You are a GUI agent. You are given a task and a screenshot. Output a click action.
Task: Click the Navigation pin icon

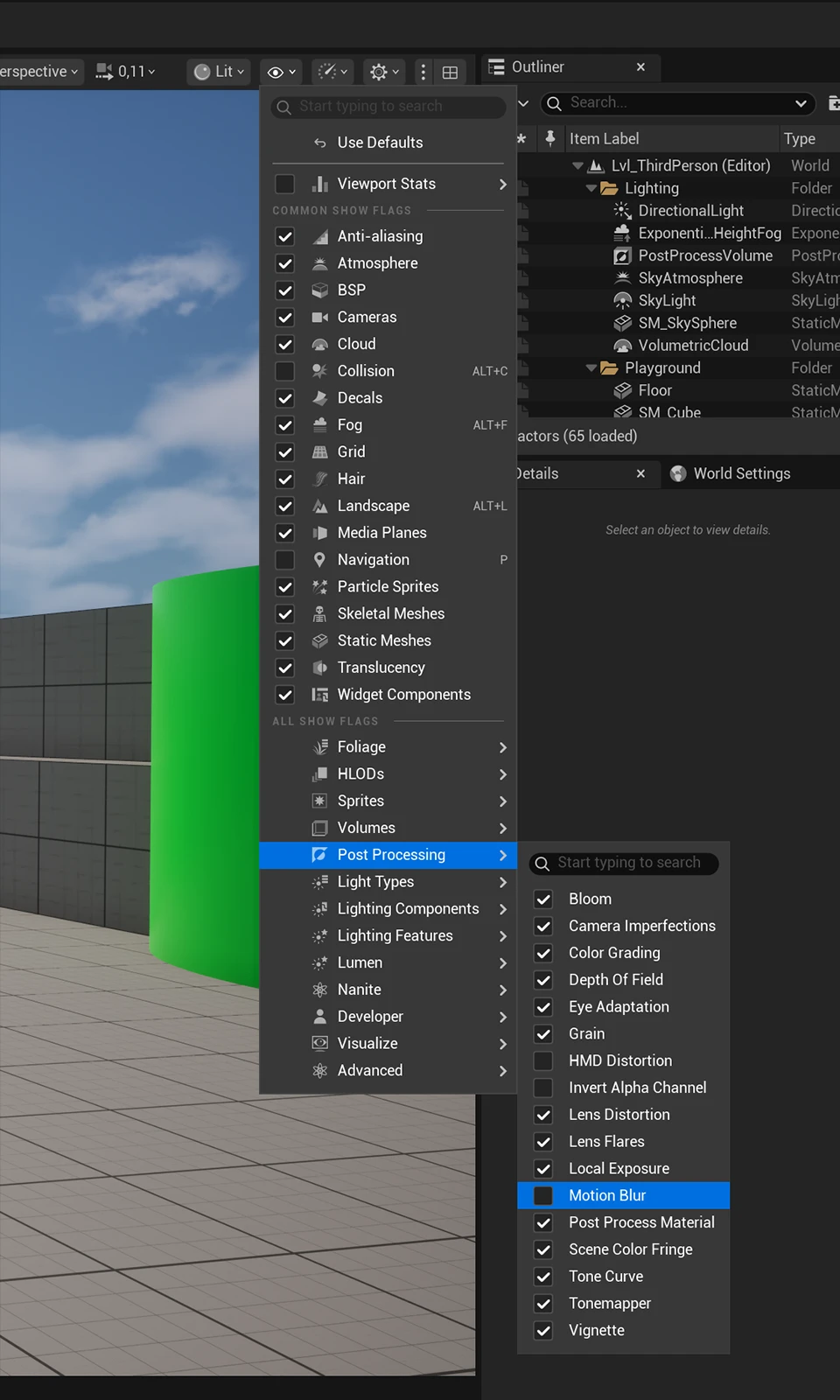point(320,560)
